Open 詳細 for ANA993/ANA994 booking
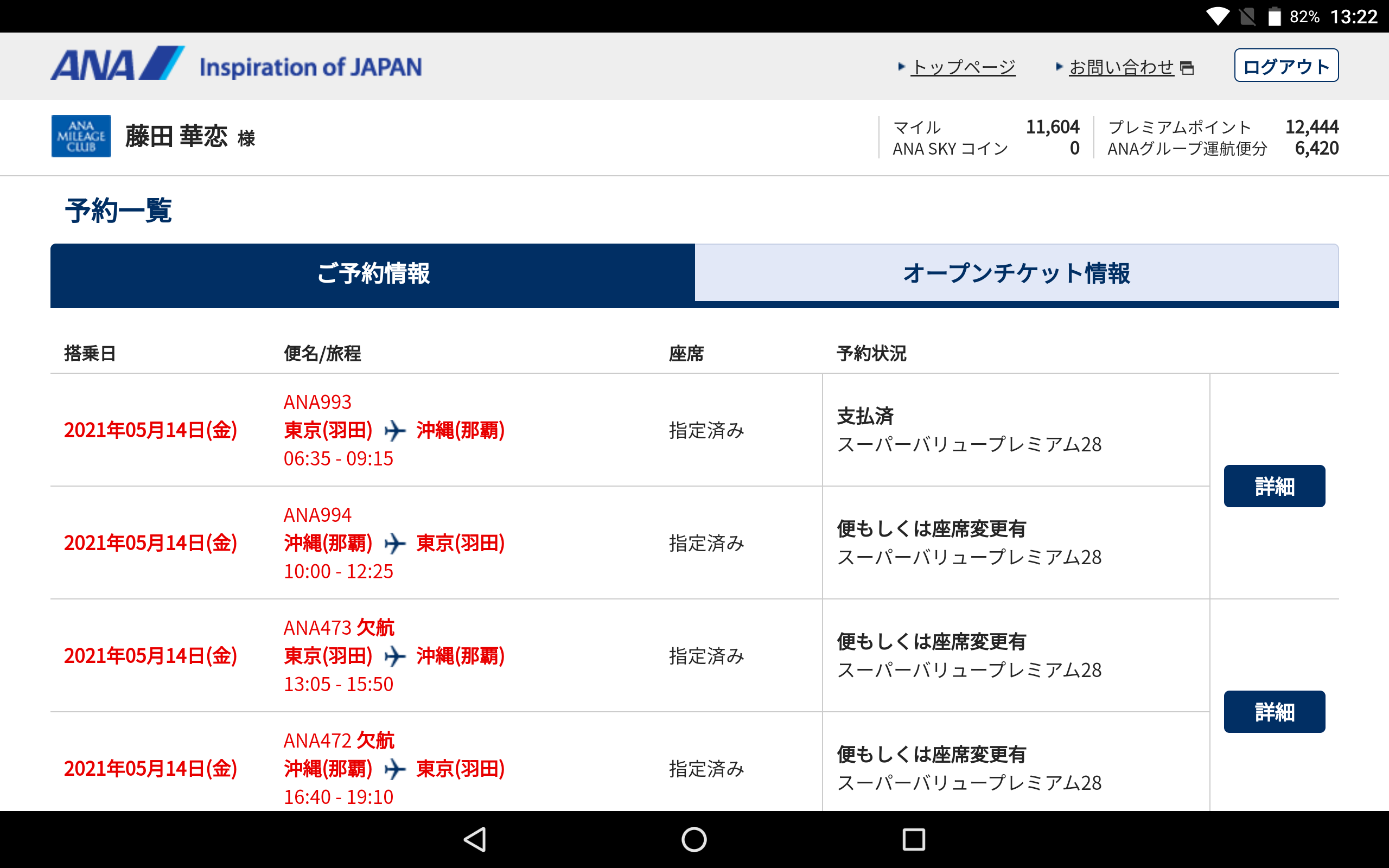Viewport: 1389px width, 868px height. (x=1273, y=486)
